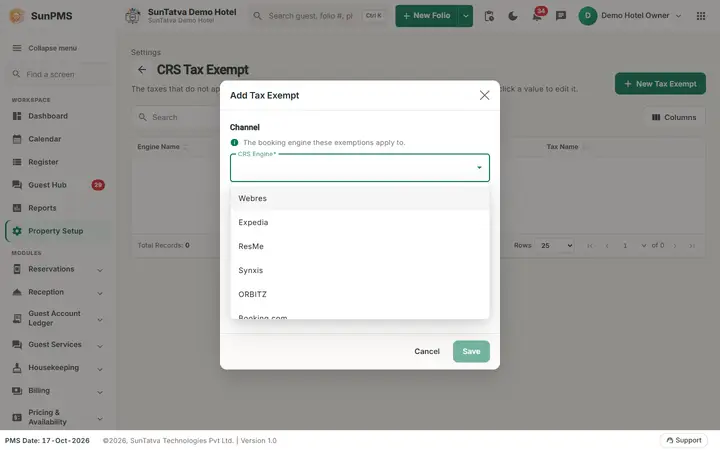This screenshot has width=720, height=450.
Task: Click the SunTatva Demo Hotel property icon
Action: pos(133,16)
